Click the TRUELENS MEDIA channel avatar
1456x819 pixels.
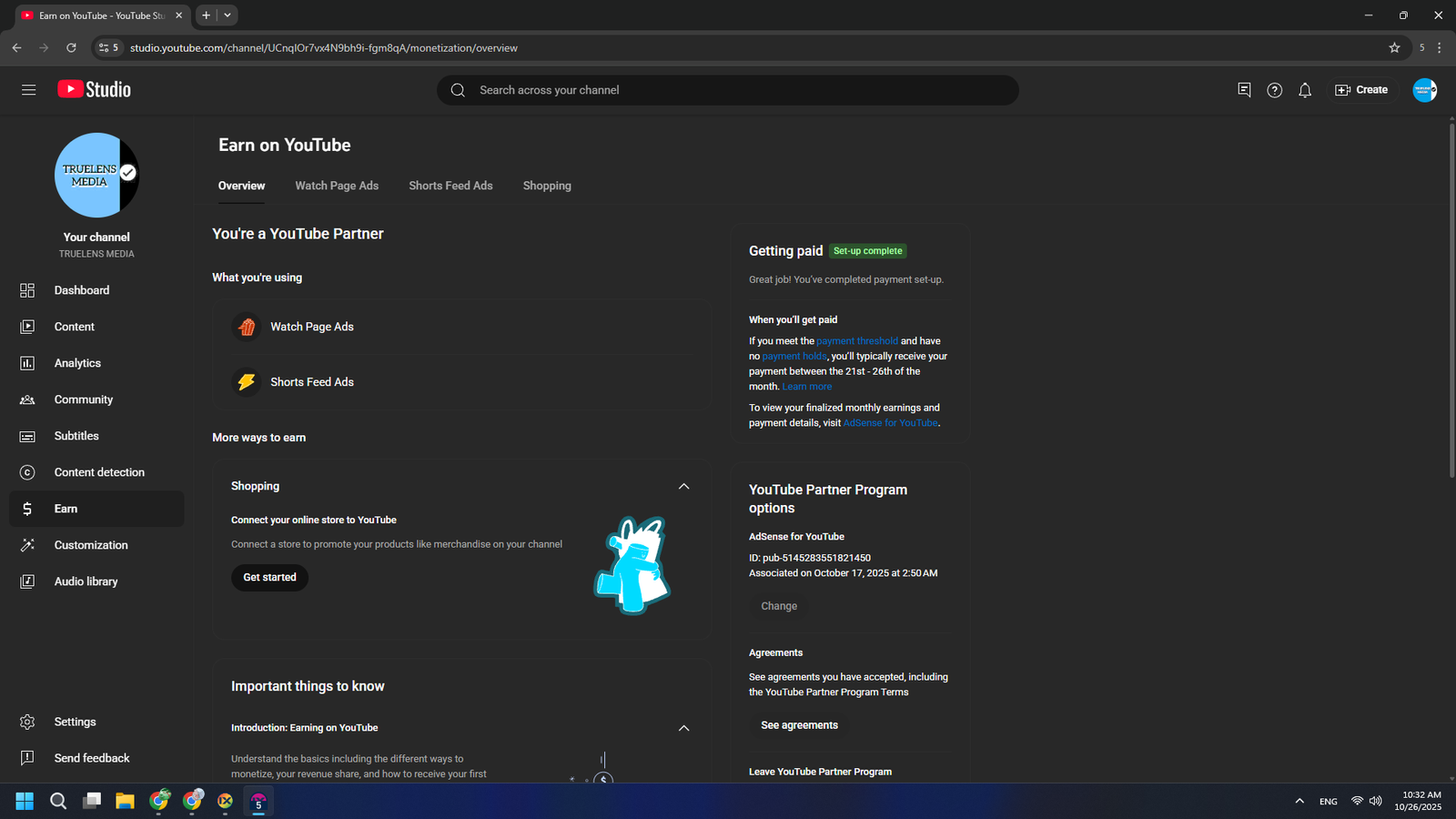tap(96, 176)
